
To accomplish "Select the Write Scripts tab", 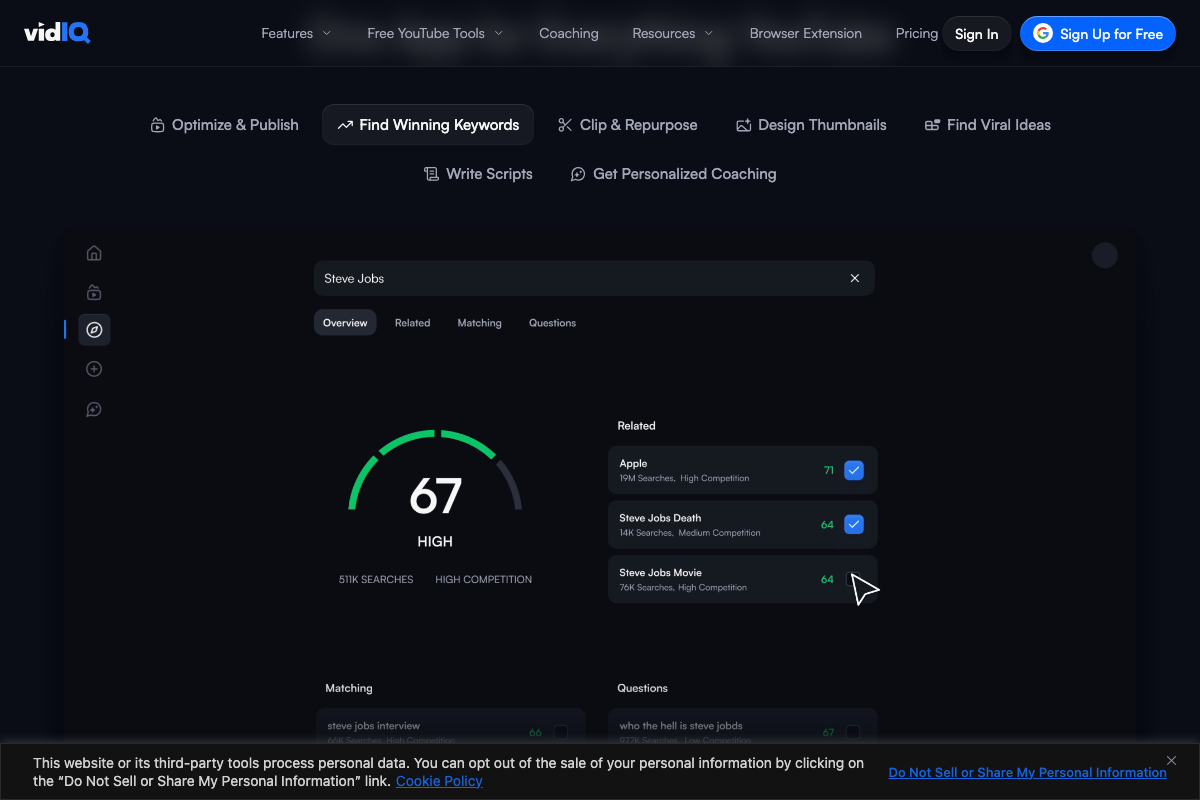I will (x=478, y=174).
